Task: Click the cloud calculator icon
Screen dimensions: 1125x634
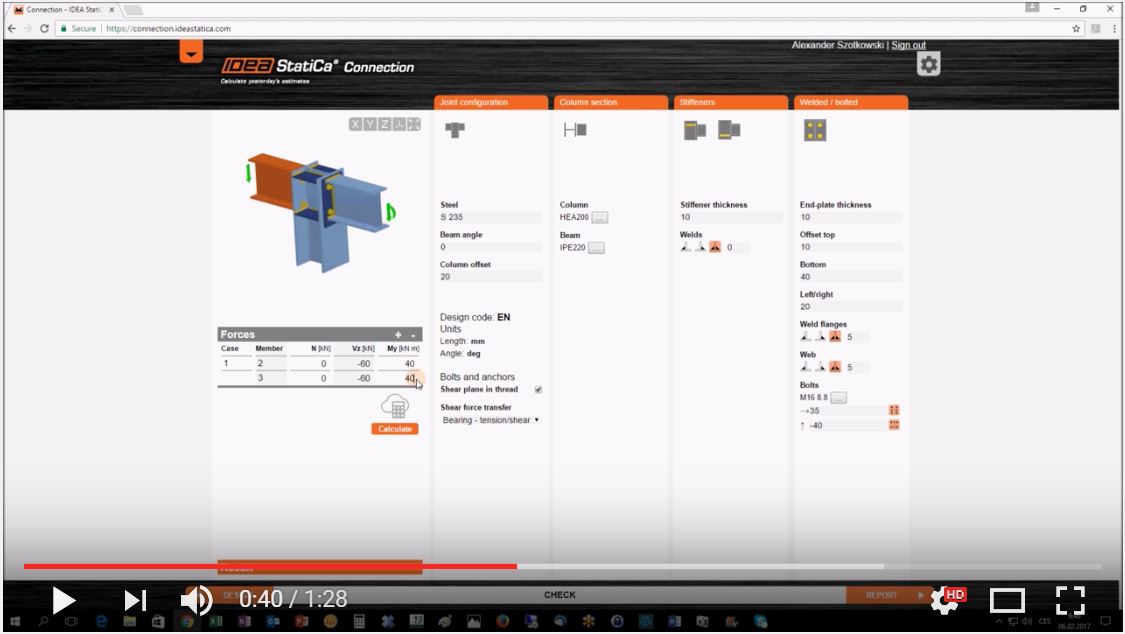Action: (395, 407)
